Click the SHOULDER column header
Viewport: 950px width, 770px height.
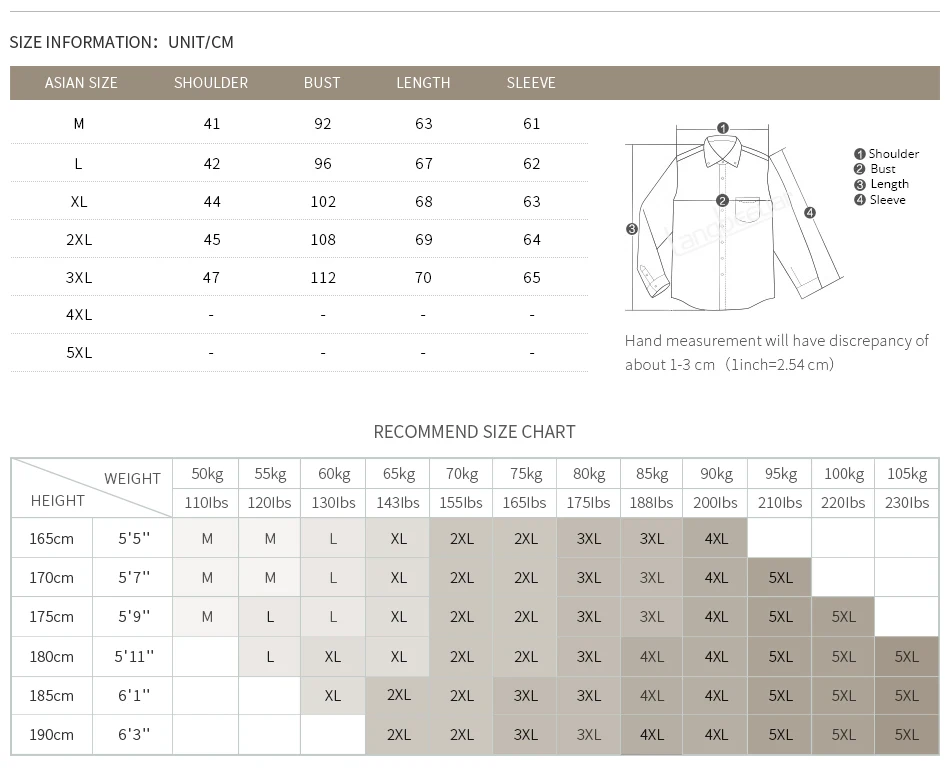[211, 83]
